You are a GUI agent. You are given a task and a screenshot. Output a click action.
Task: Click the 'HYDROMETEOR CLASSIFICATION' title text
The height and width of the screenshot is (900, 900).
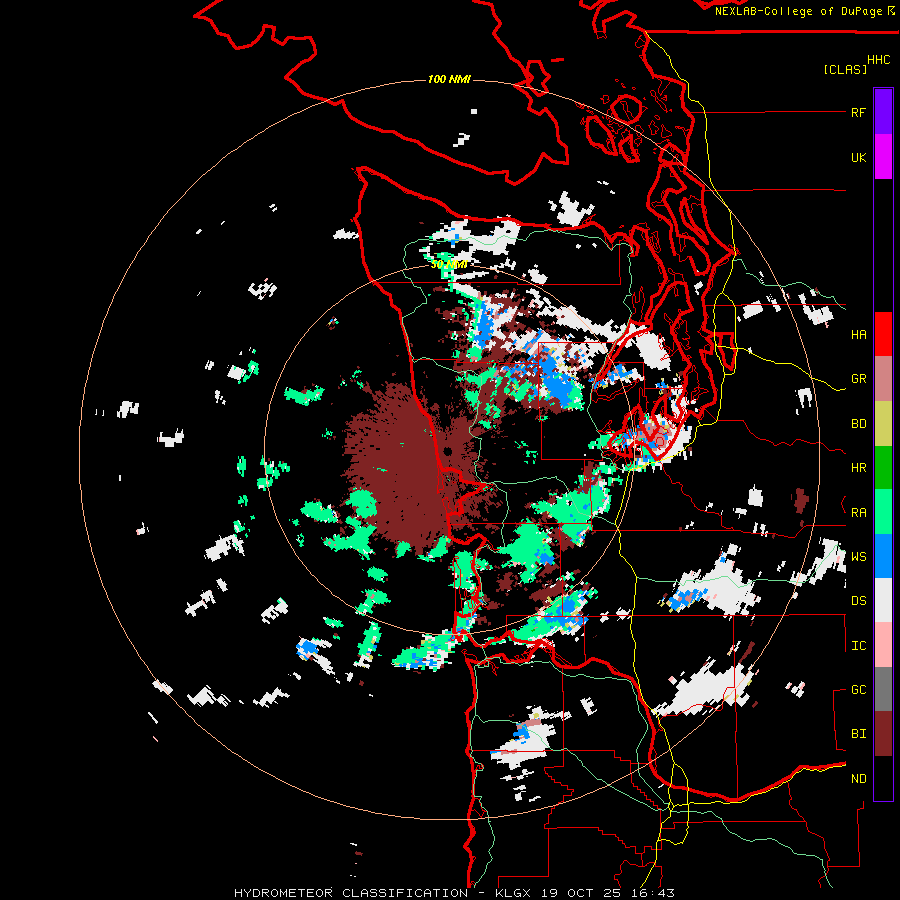click(351, 893)
